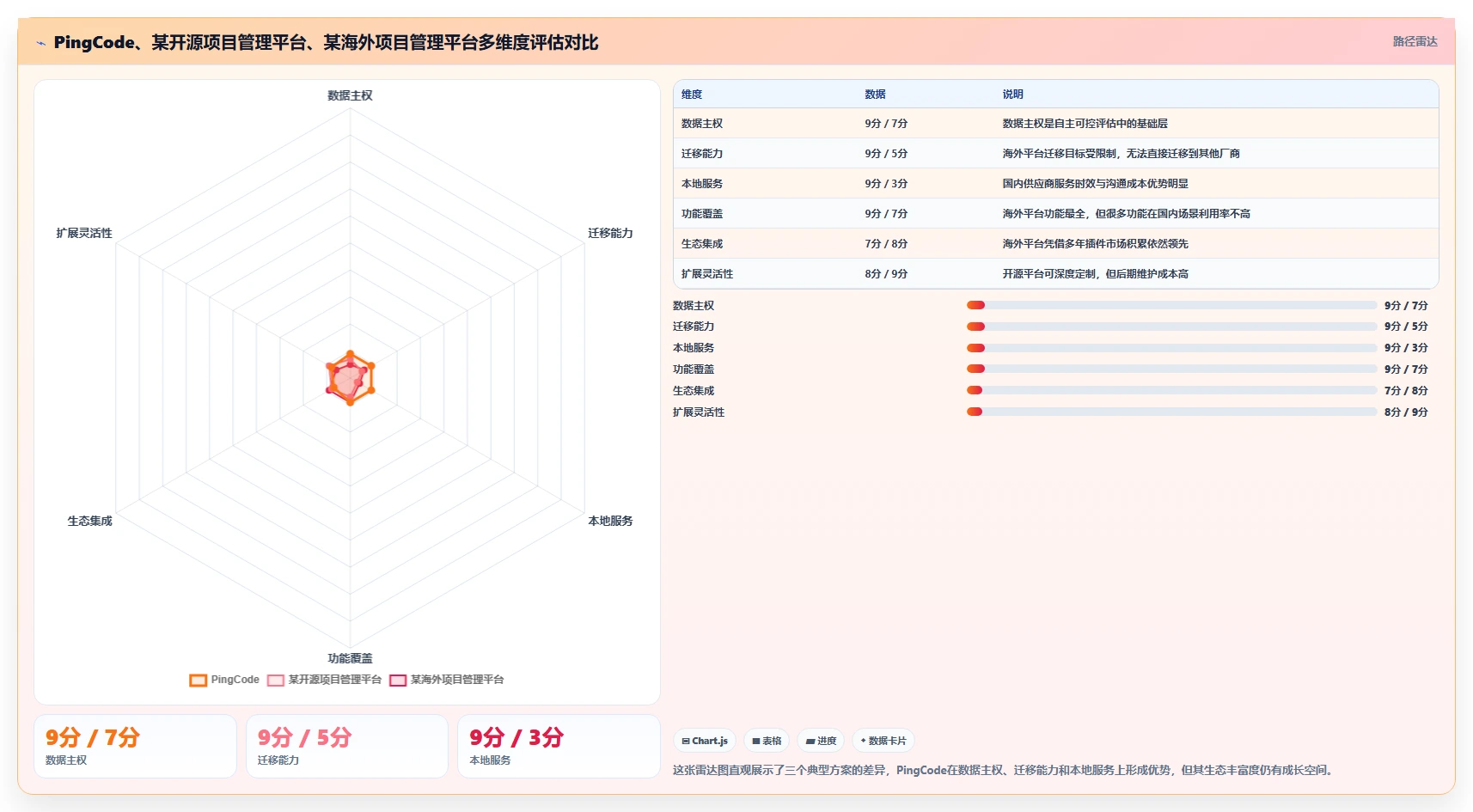1473x812 pixels.
Task: Click the 扩展灵活性 progress bar
Action: [x=1171, y=412]
